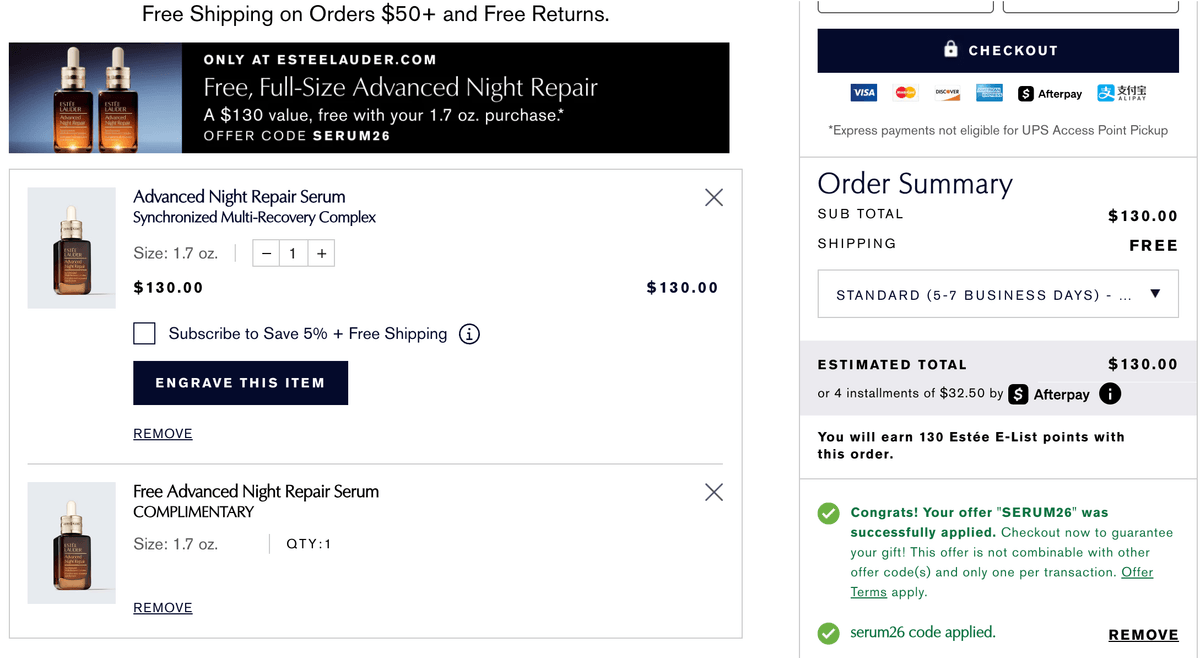This screenshot has height=658, width=1200.
Task: Click Afterpay installments info icon
Action: (x=1109, y=394)
